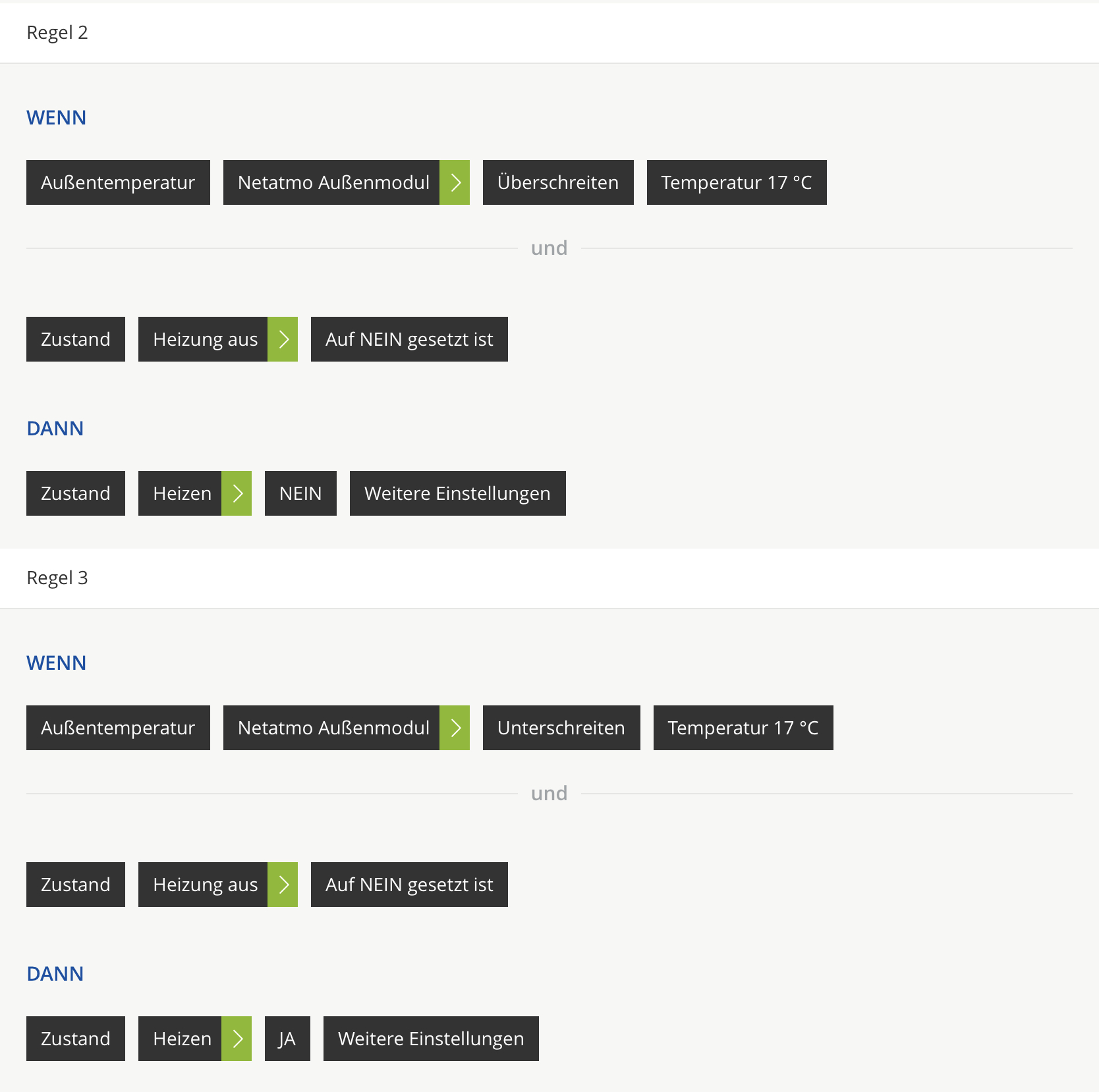Change Außentemperatur trigger type in Regel 2

(x=118, y=182)
